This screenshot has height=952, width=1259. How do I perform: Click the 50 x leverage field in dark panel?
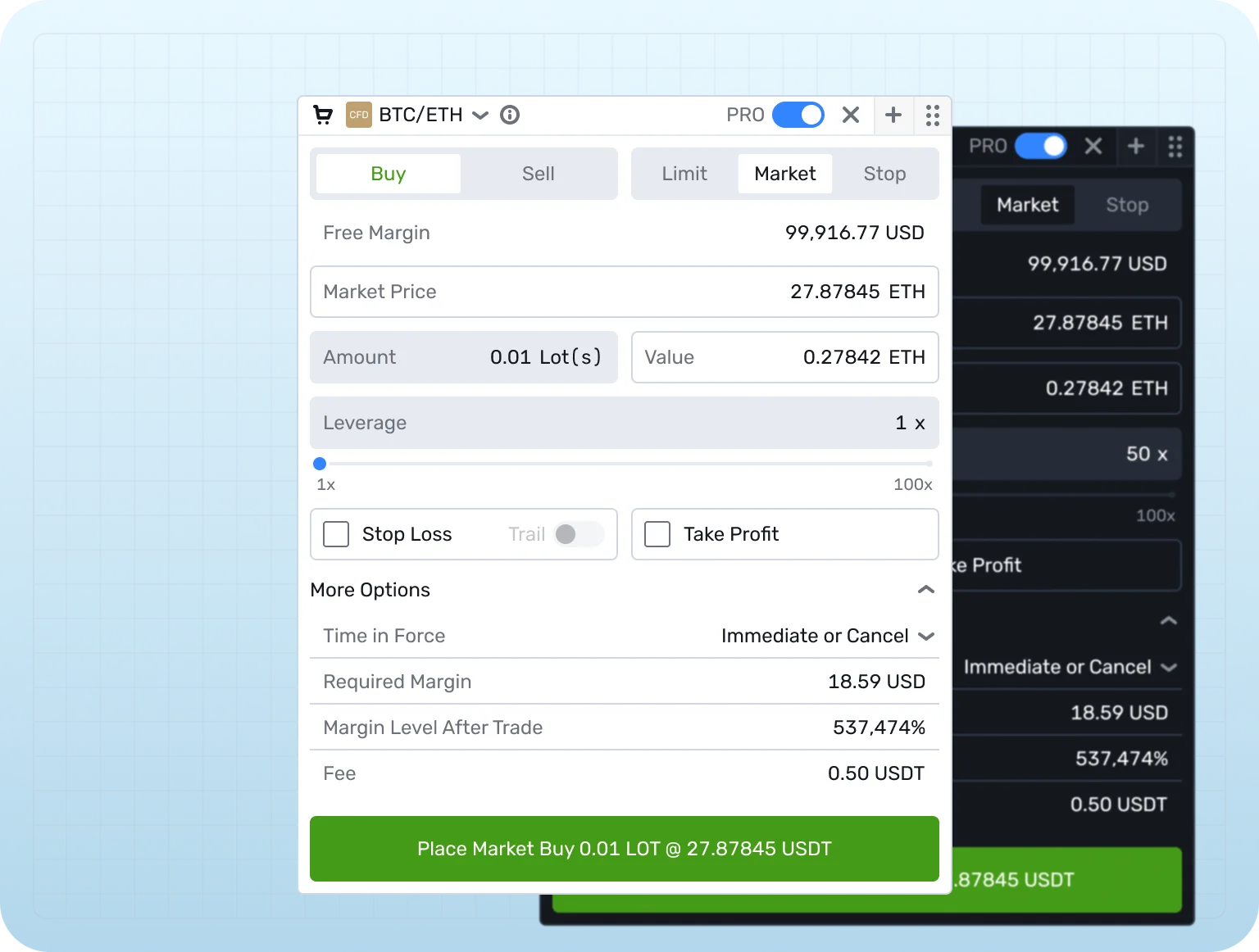point(1067,454)
